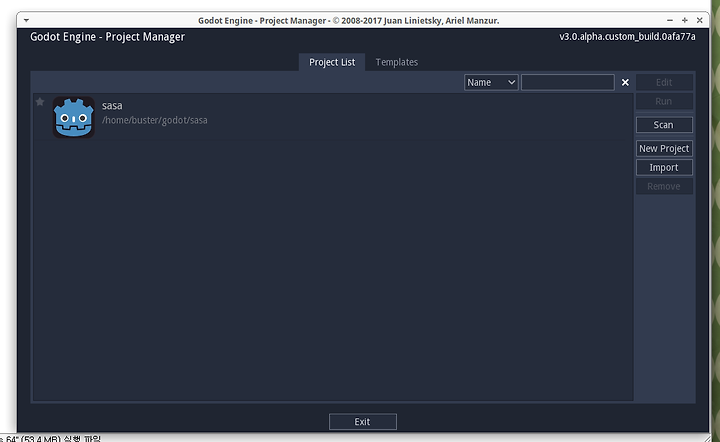720x442 pixels.
Task: Click the Edit button
Action: click(x=664, y=83)
